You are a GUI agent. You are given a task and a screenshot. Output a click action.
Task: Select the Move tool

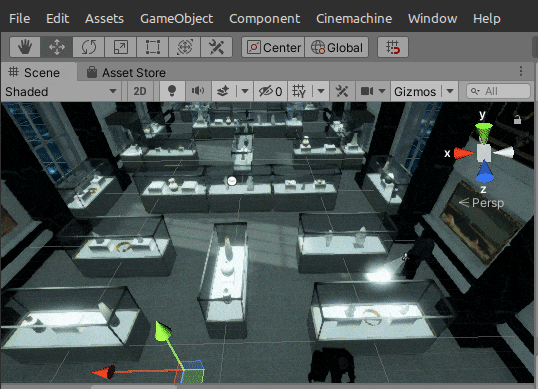(x=57, y=47)
